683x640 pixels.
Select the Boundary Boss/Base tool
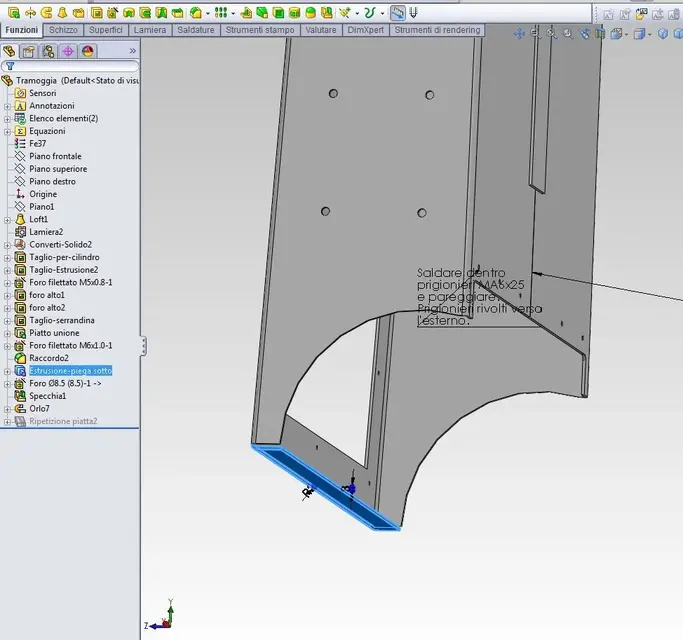pyautogui.click(x=78, y=13)
